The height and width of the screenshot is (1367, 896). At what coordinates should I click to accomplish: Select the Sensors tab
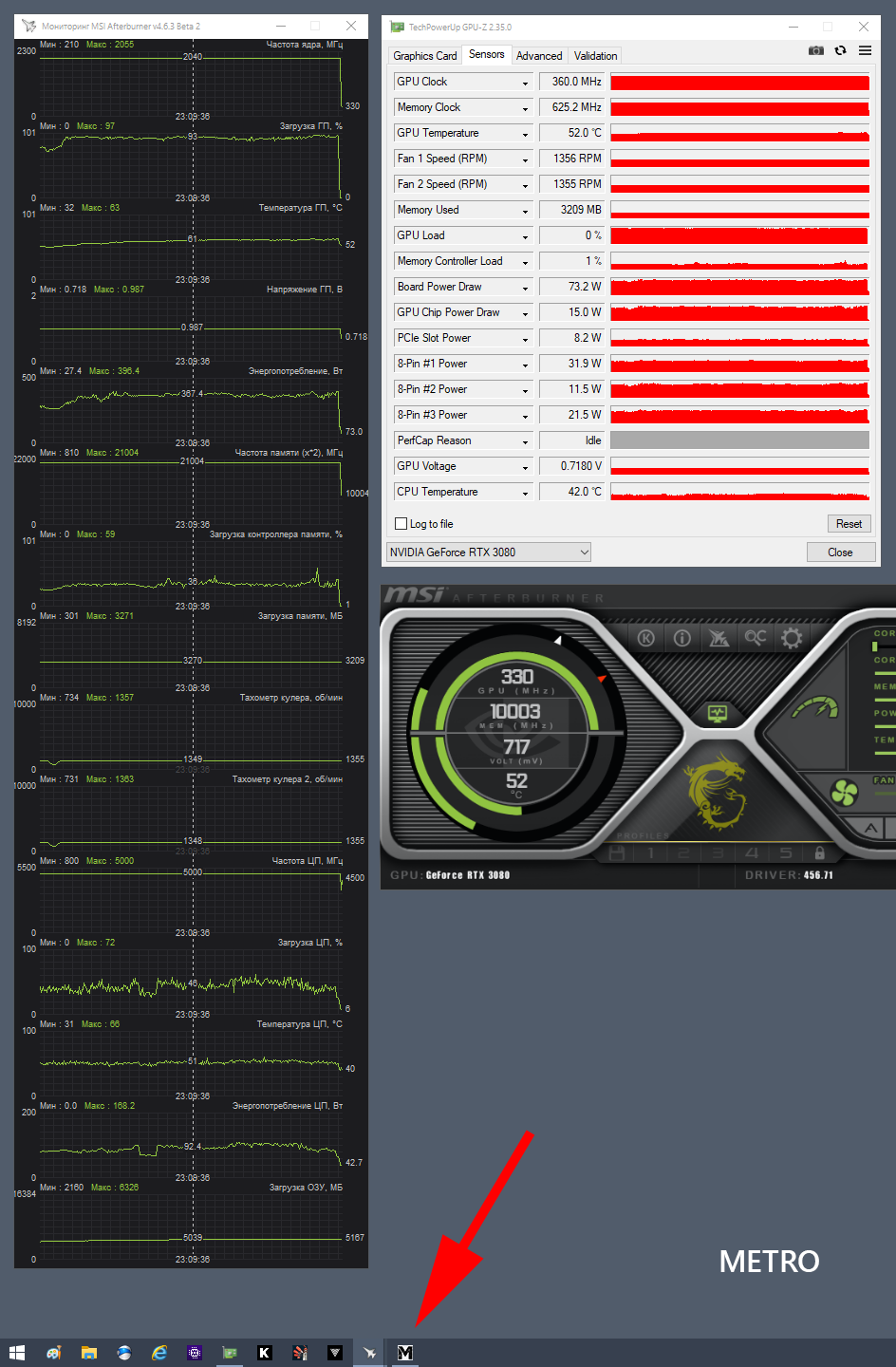[487, 55]
